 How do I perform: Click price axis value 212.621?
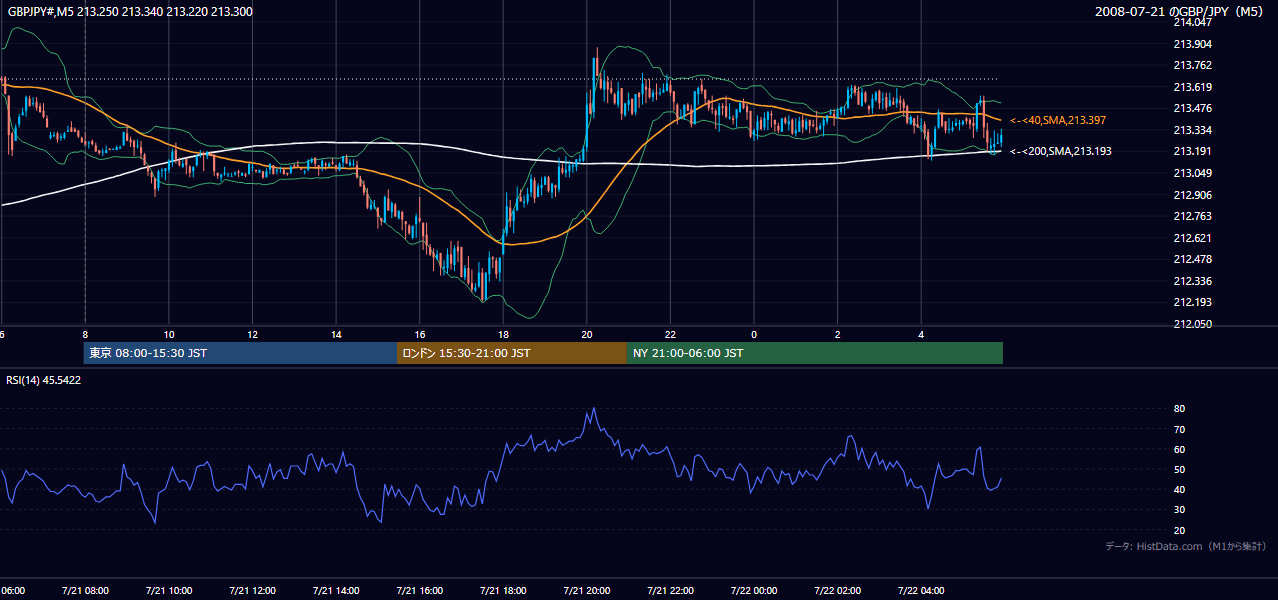coord(1192,238)
